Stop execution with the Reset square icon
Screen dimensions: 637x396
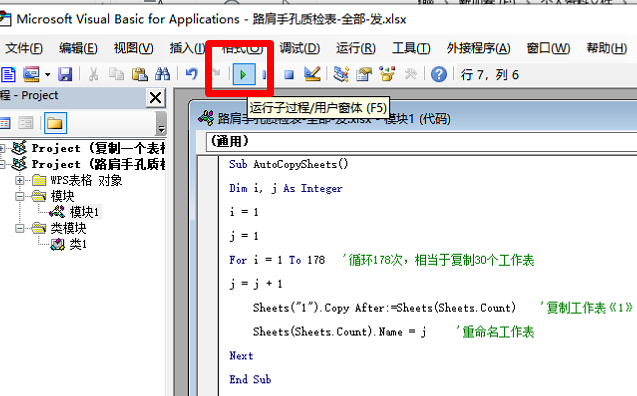tap(289, 75)
